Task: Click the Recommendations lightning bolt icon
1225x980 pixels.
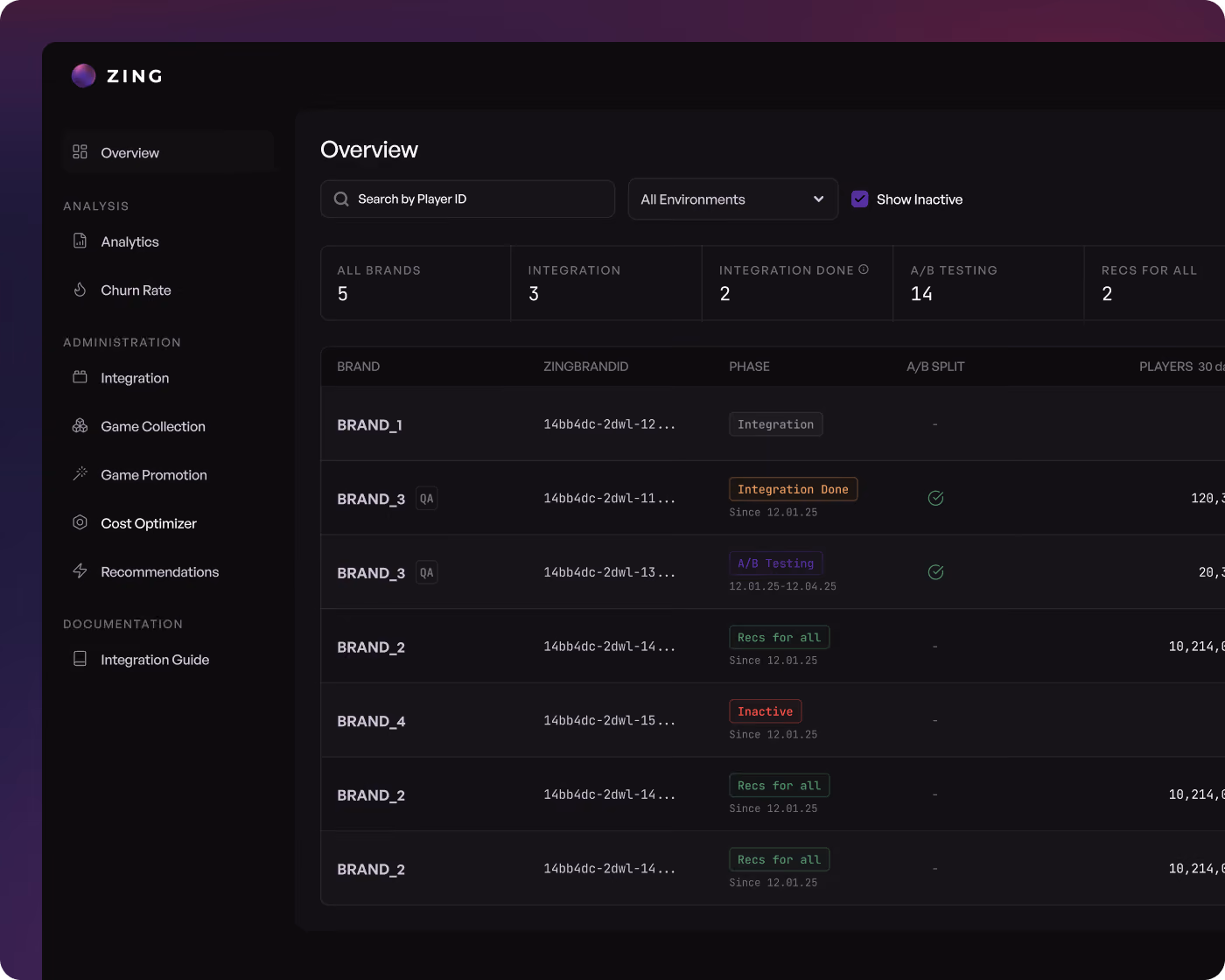Action: pyautogui.click(x=80, y=571)
